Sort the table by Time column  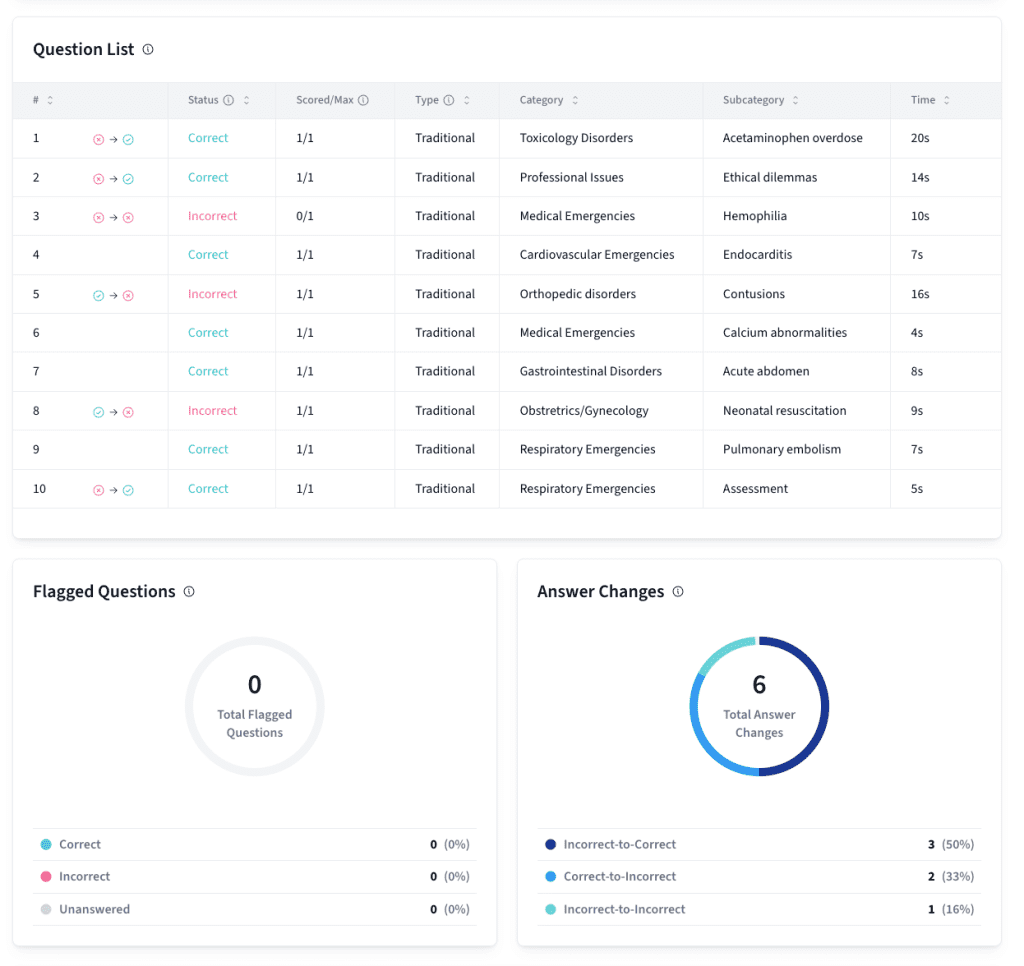[946, 100]
